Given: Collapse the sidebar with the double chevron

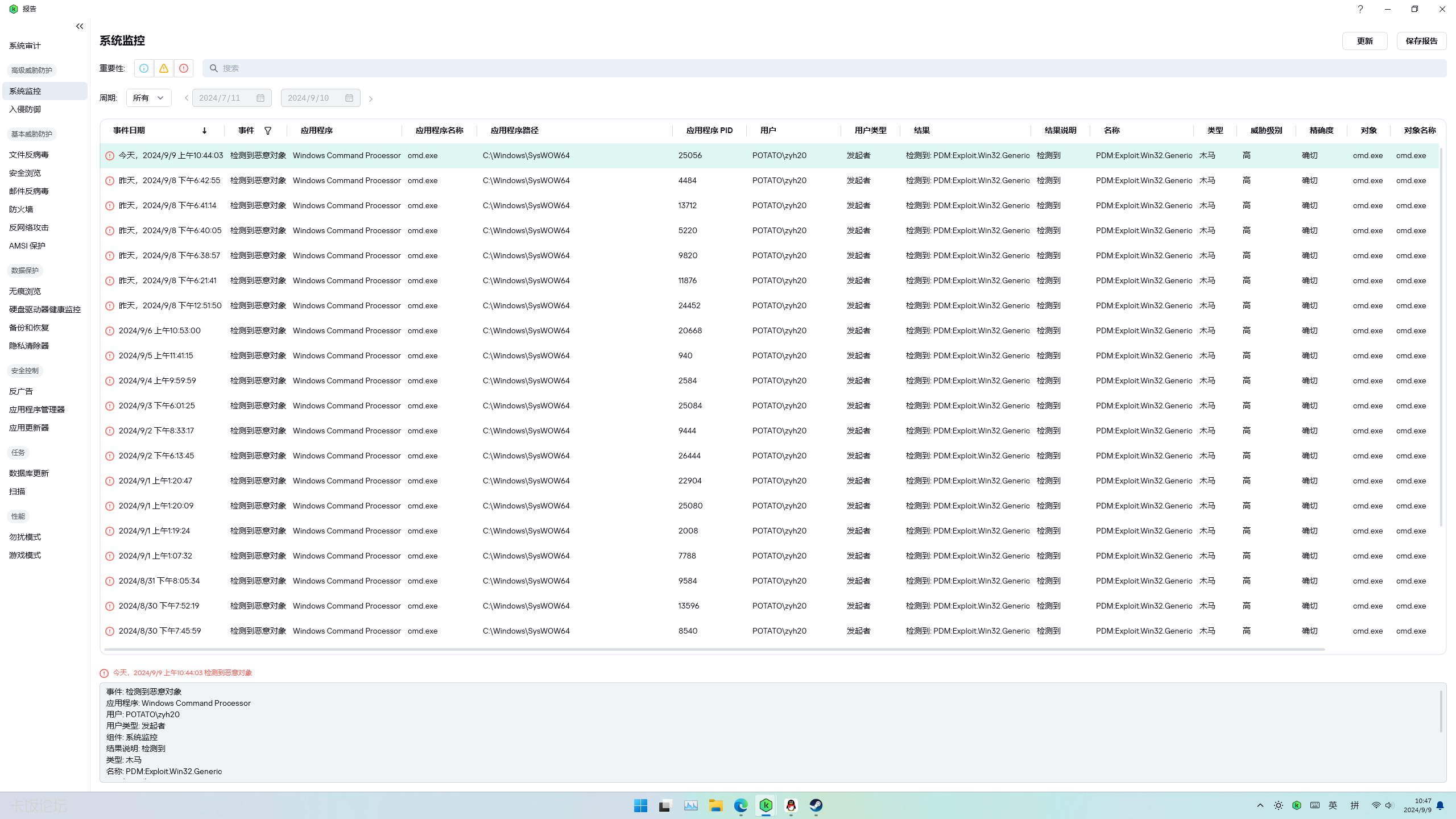Looking at the screenshot, I should point(80,26).
